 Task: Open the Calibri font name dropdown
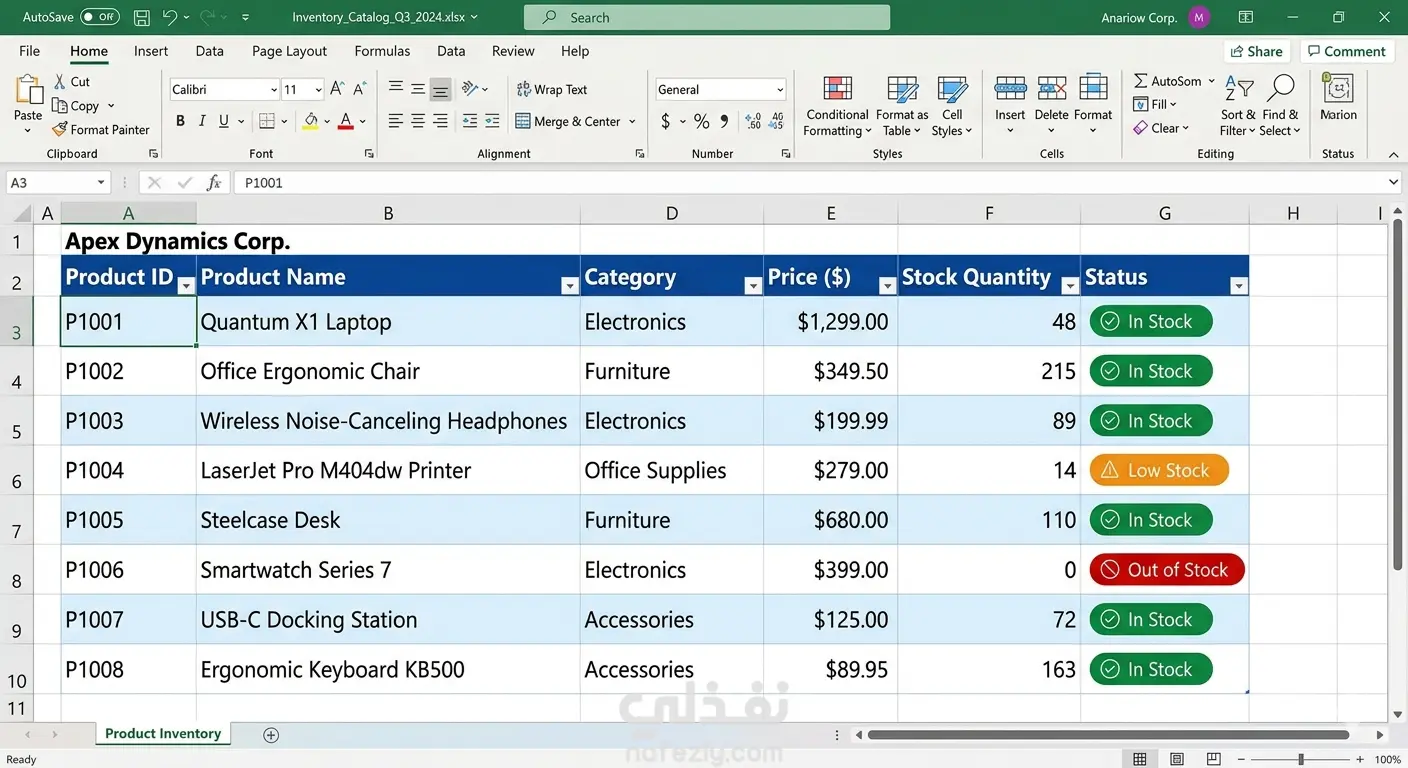click(x=274, y=90)
